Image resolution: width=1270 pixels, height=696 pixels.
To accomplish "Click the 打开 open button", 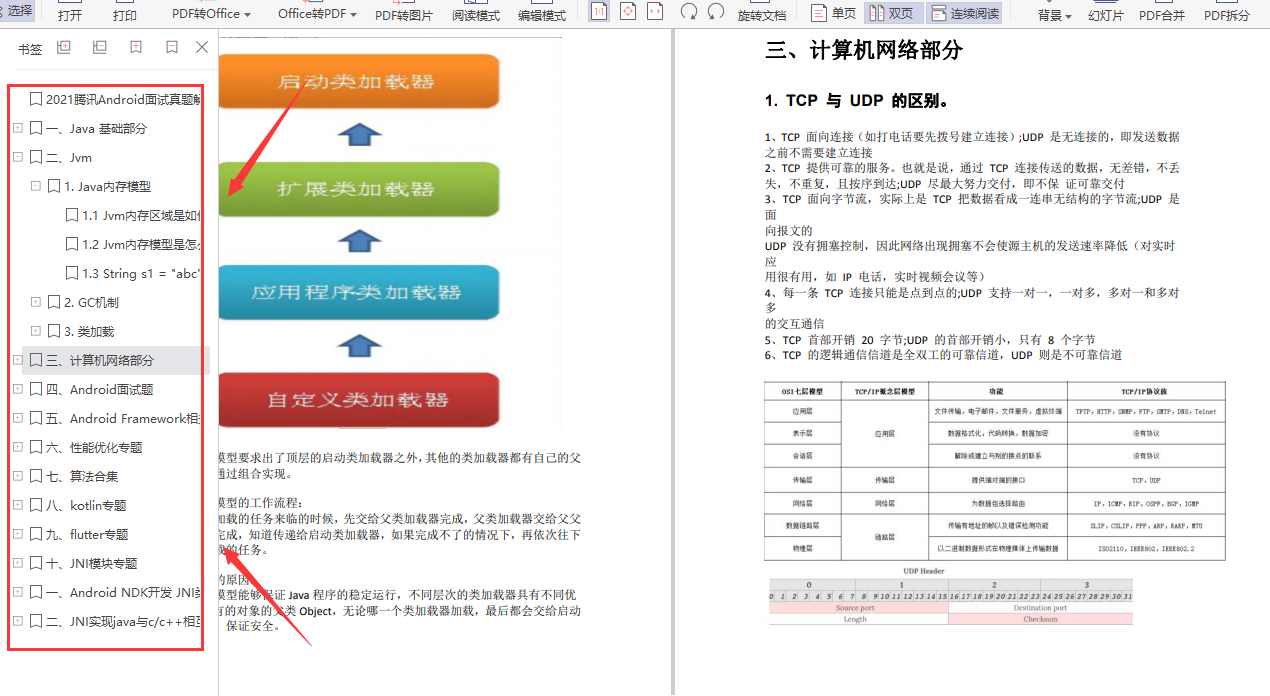I will [70, 16].
